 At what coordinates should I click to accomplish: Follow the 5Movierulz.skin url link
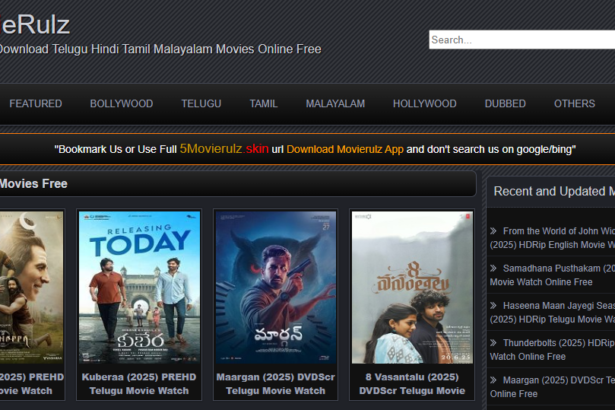[224, 149]
